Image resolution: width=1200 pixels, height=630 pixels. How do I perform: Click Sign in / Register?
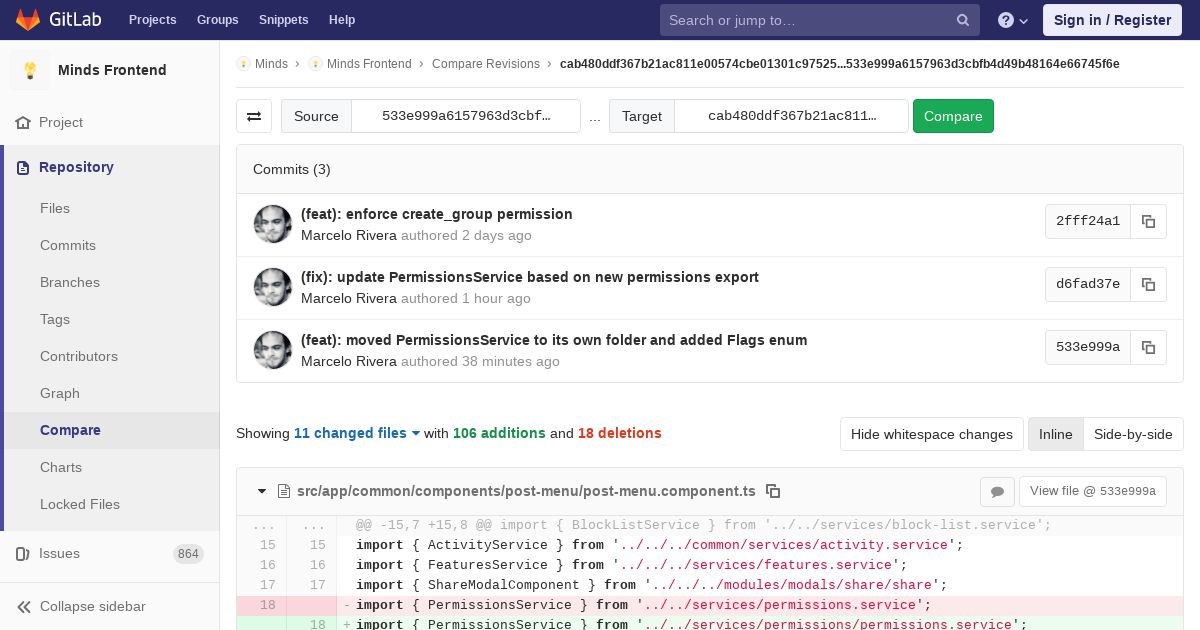coord(1112,20)
